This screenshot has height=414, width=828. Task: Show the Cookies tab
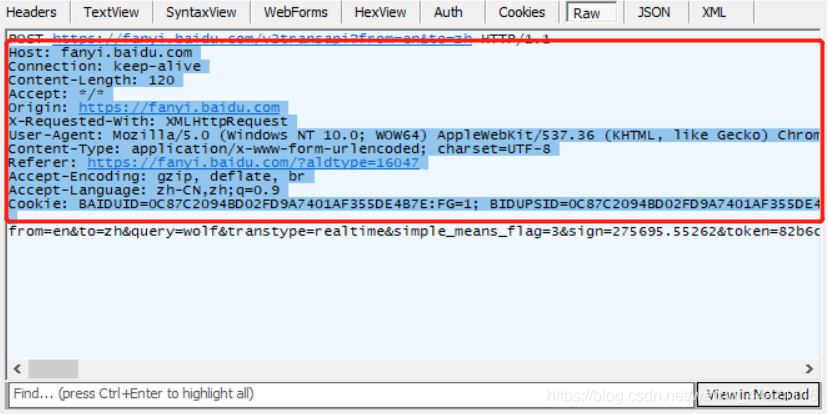pyautogui.click(x=521, y=12)
